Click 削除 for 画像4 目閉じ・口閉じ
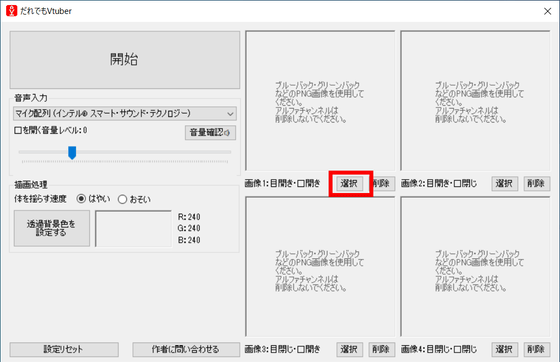560x362 pixels. [x=536, y=350]
